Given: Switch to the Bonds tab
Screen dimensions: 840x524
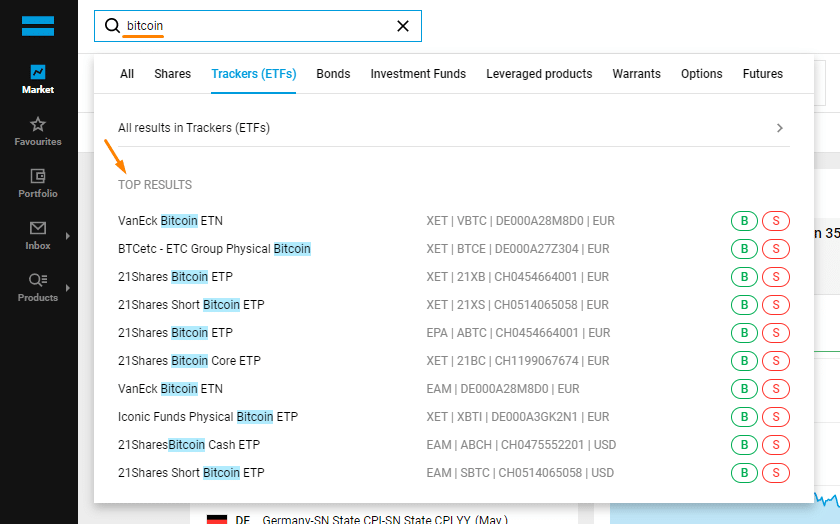Looking at the screenshot, I should click(333, 74).
